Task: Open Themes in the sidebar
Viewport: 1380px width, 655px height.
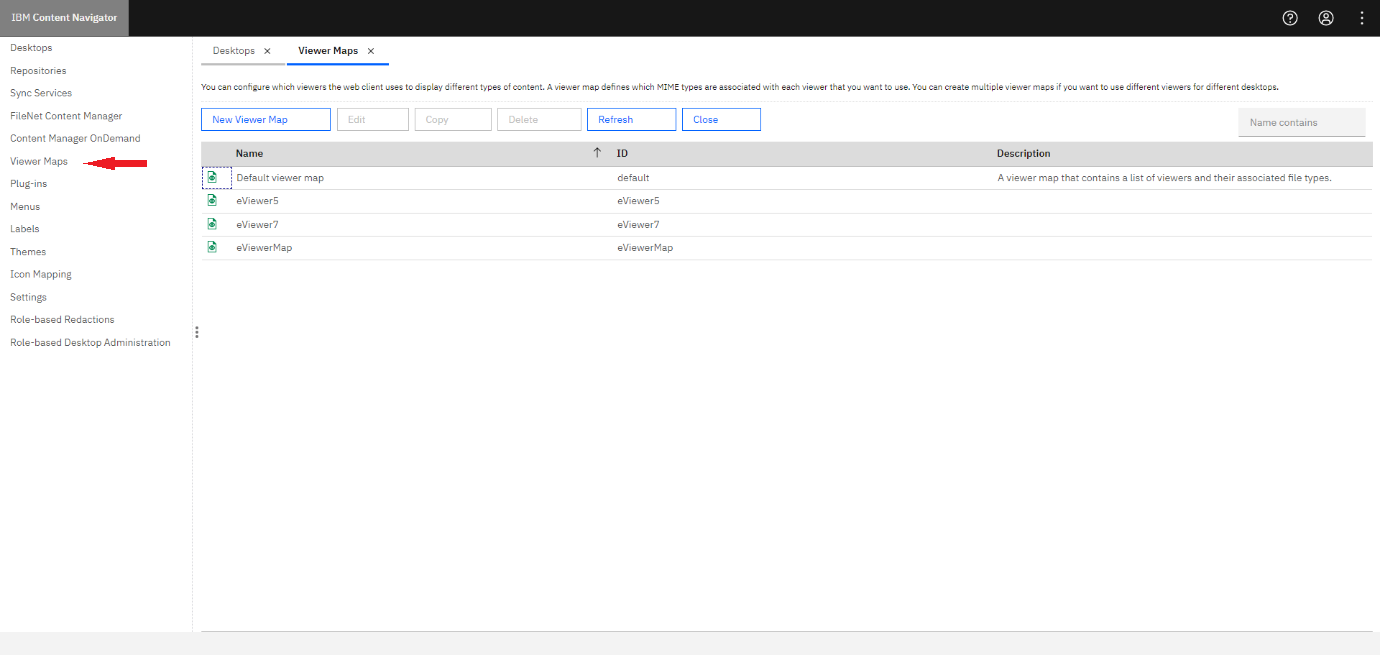Action: [x=27, y=251]
